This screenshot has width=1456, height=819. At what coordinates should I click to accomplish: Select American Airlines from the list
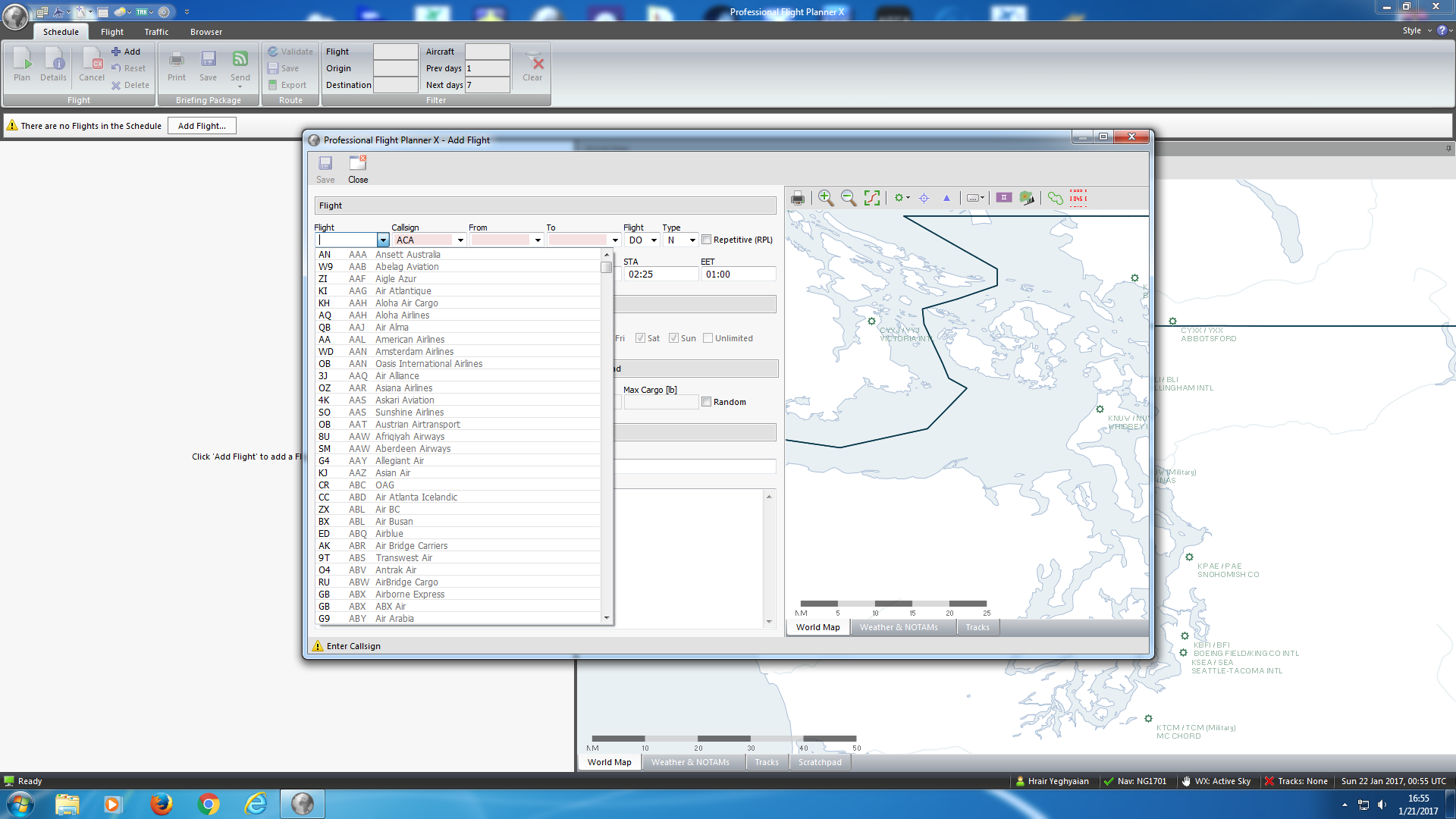point(458,340)
